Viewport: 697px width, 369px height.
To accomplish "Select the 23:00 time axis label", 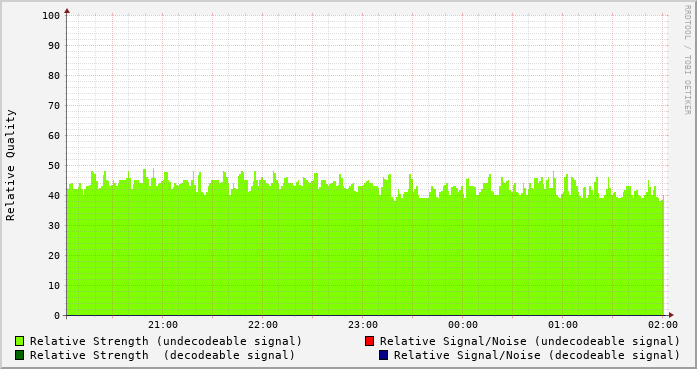I will tap(363, 325).
